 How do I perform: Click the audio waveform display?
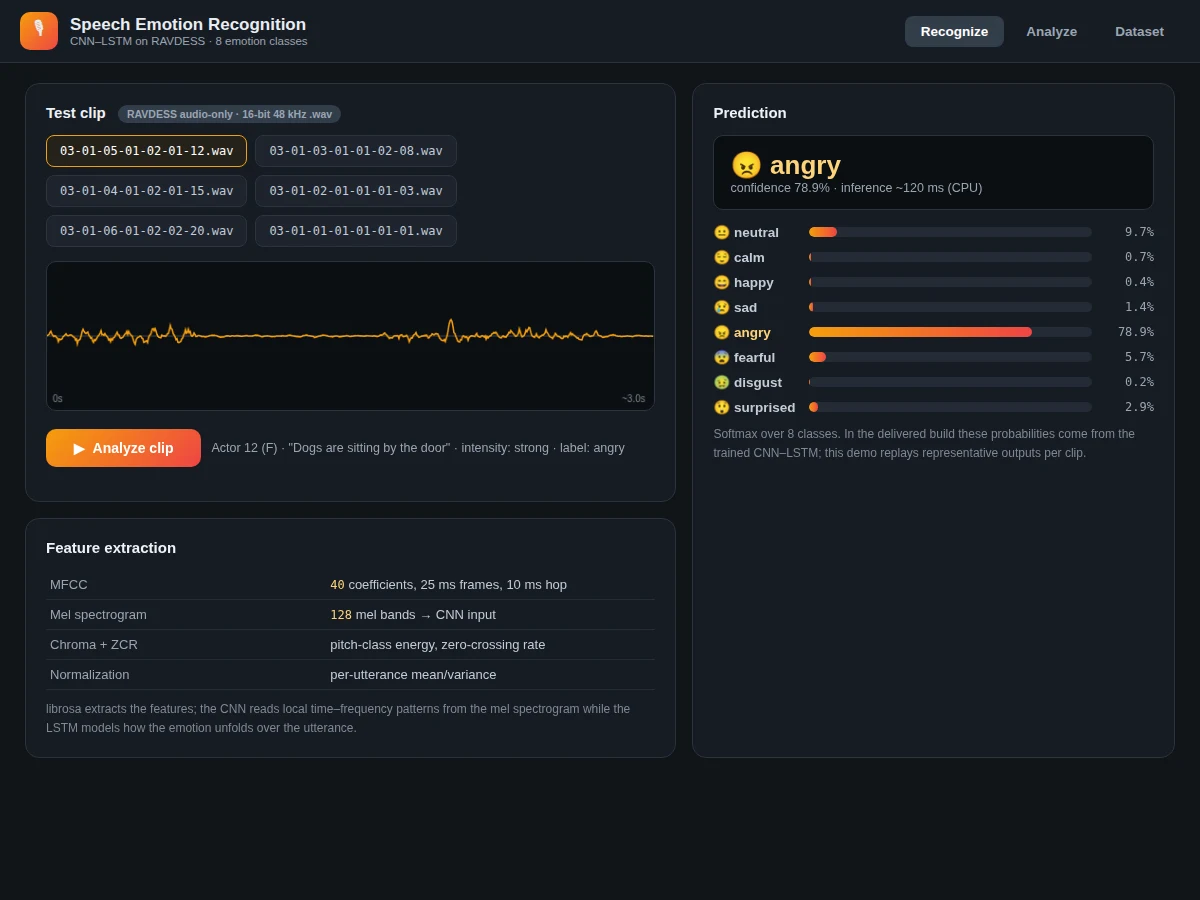coord(350,336)
